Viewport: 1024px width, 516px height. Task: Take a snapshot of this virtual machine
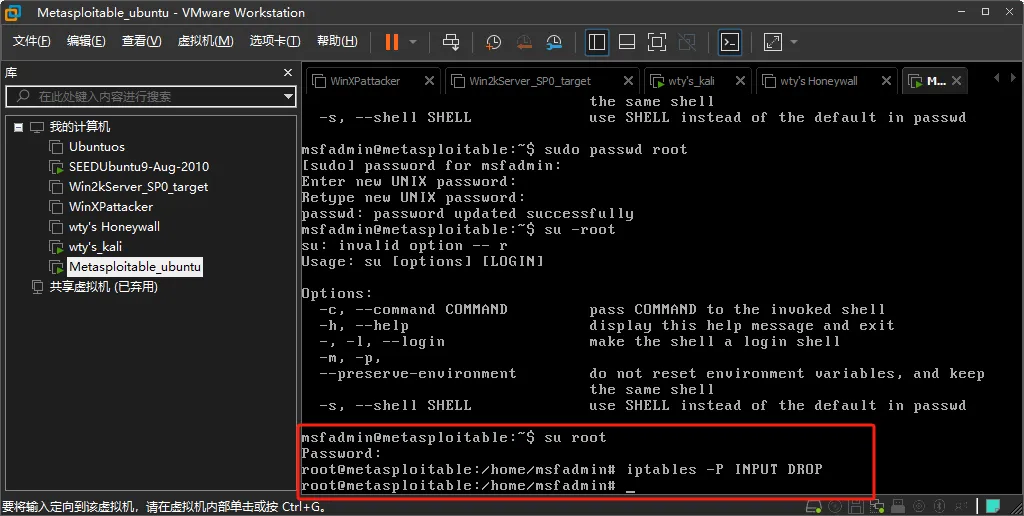493,42
